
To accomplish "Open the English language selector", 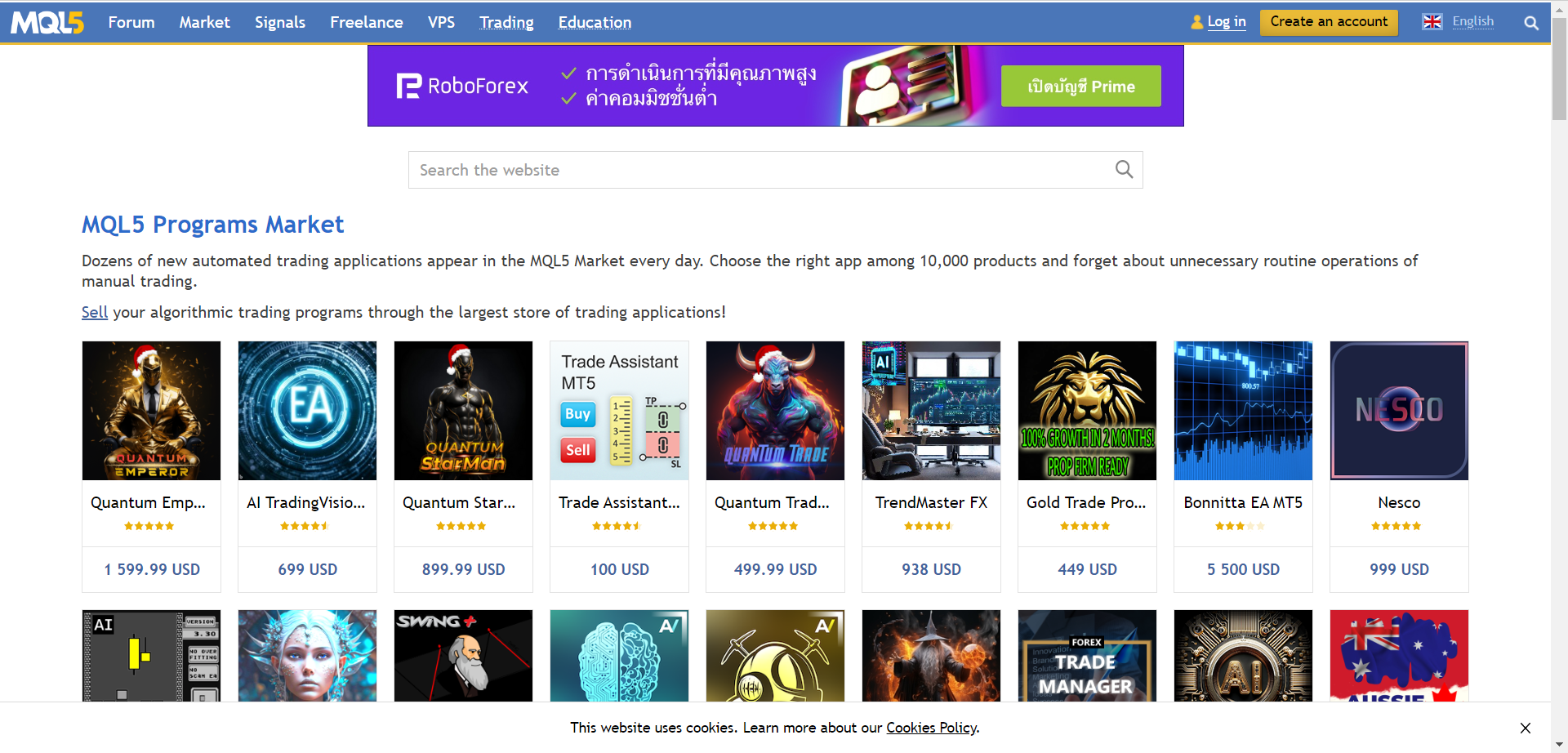I will (x=1473, y=22).
